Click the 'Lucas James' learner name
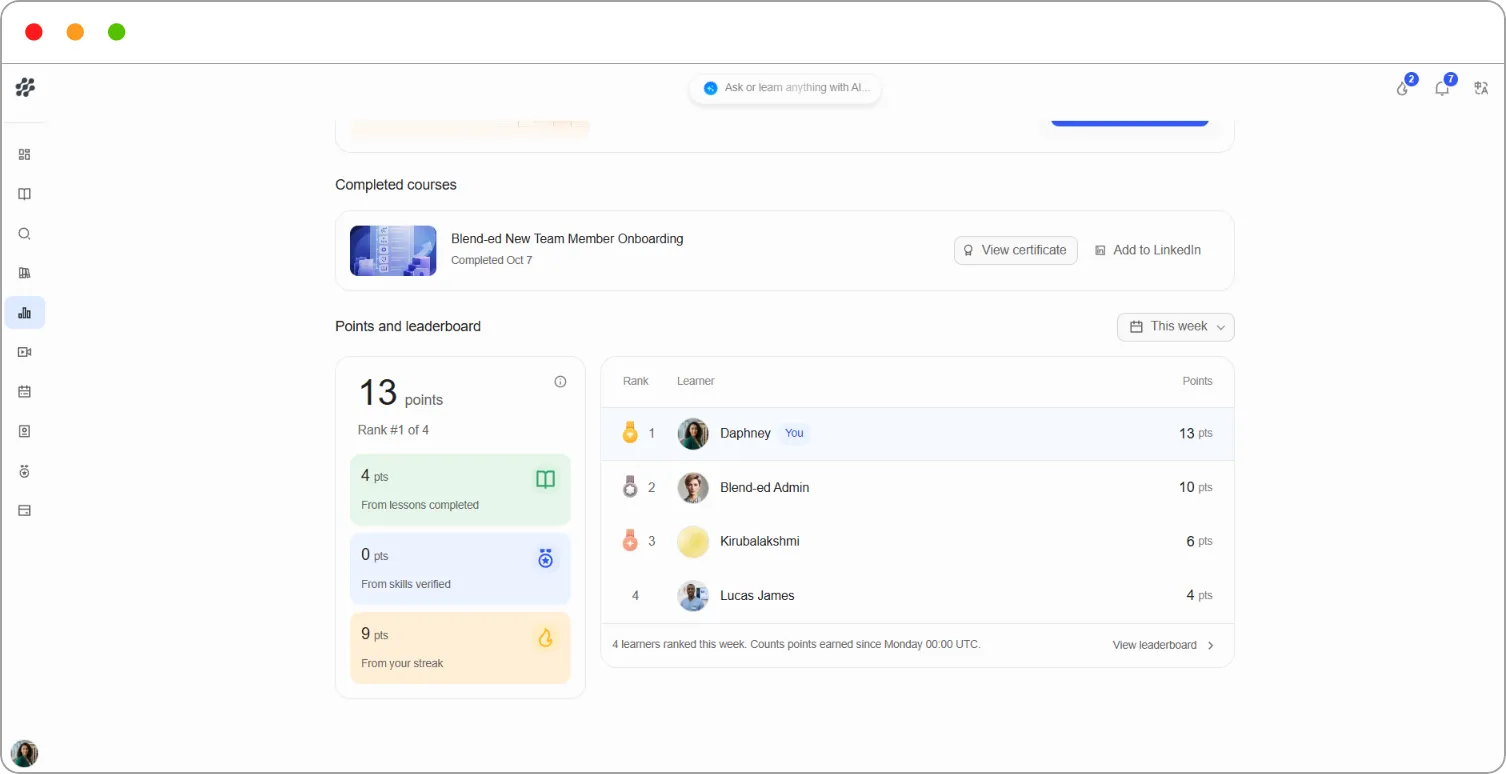The width and height of the screenshot is (1506, 774). tap(757, 595)
